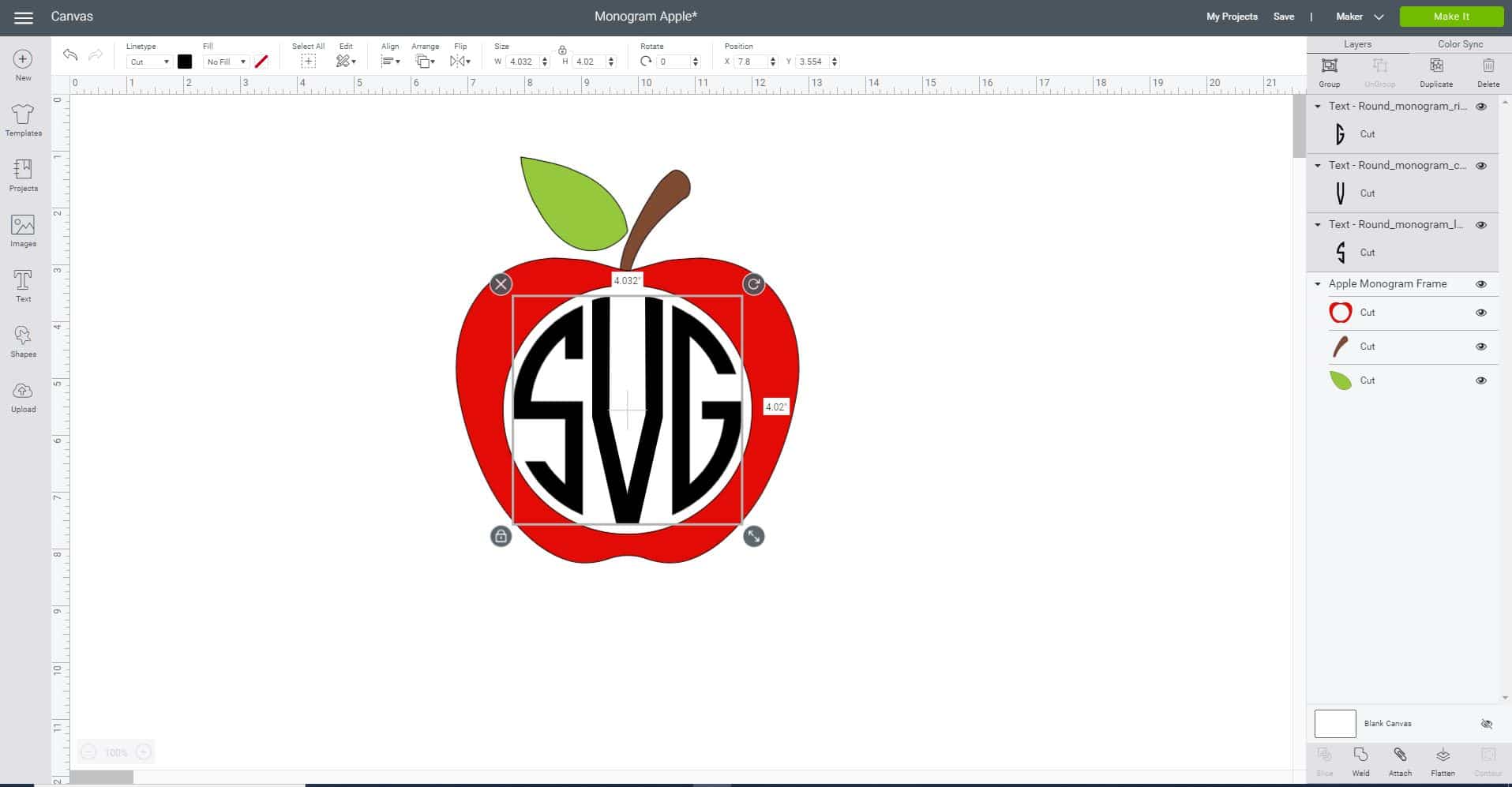Open the Flip options
The image size is (1512, 787).
click(460, 61)
